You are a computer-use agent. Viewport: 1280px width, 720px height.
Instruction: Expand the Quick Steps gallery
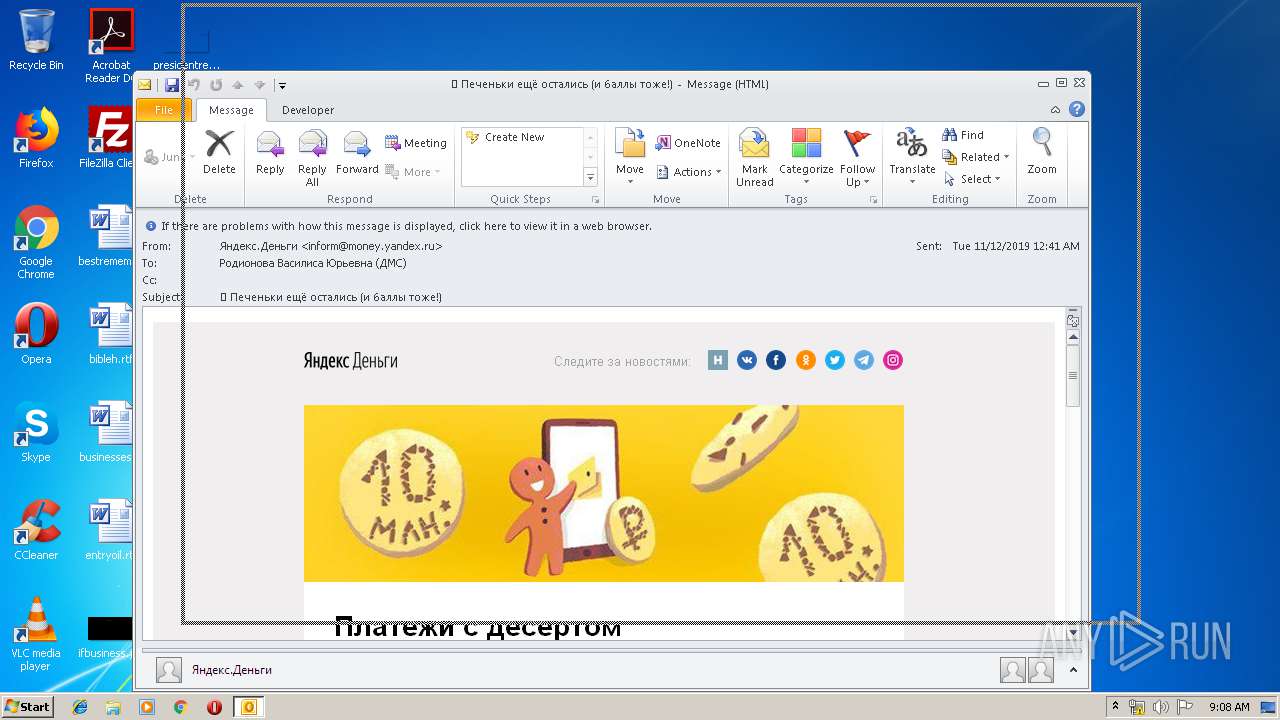click(590, 177)
